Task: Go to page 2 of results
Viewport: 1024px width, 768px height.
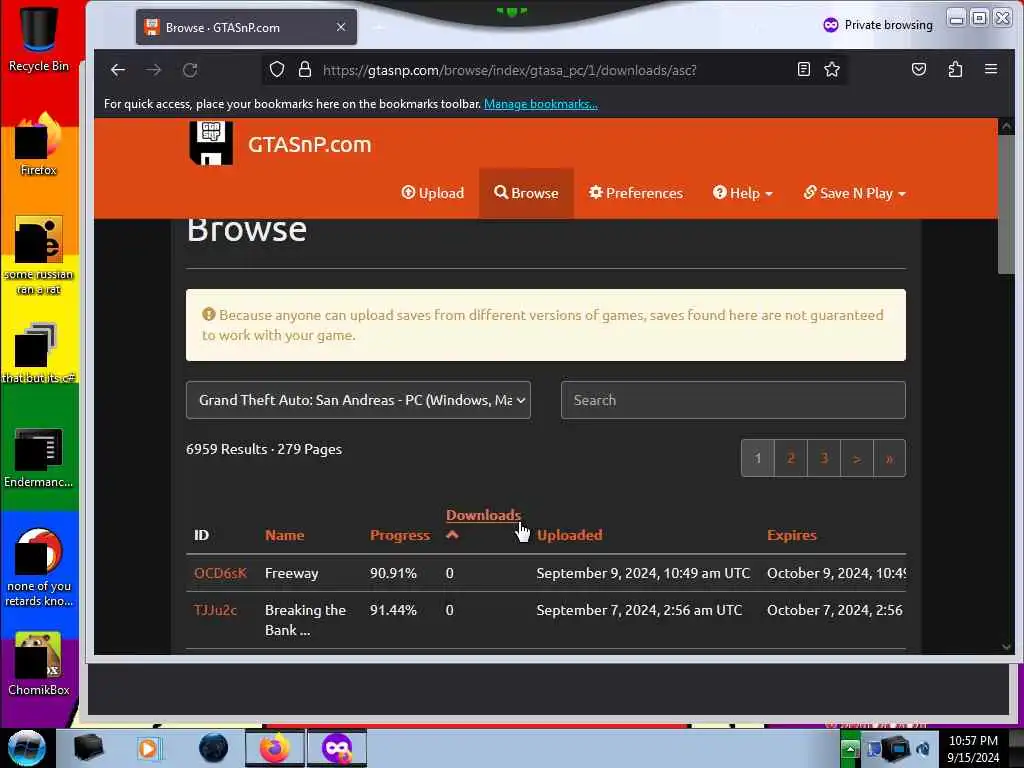Action: pos(791,458)
